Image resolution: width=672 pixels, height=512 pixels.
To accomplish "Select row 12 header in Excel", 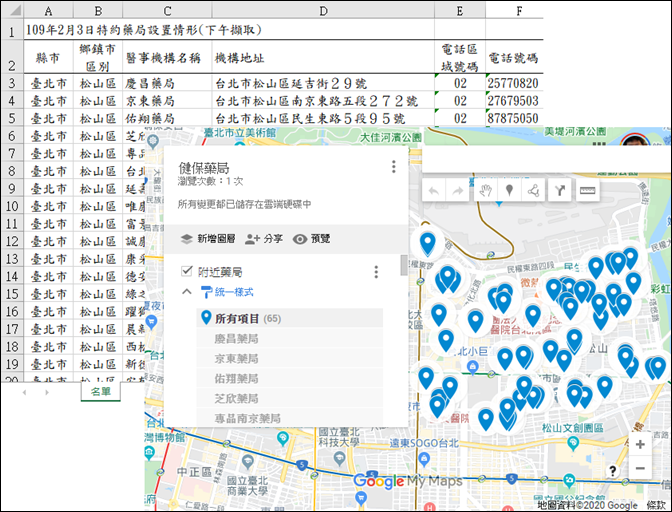I will click(x=12, y=241).
